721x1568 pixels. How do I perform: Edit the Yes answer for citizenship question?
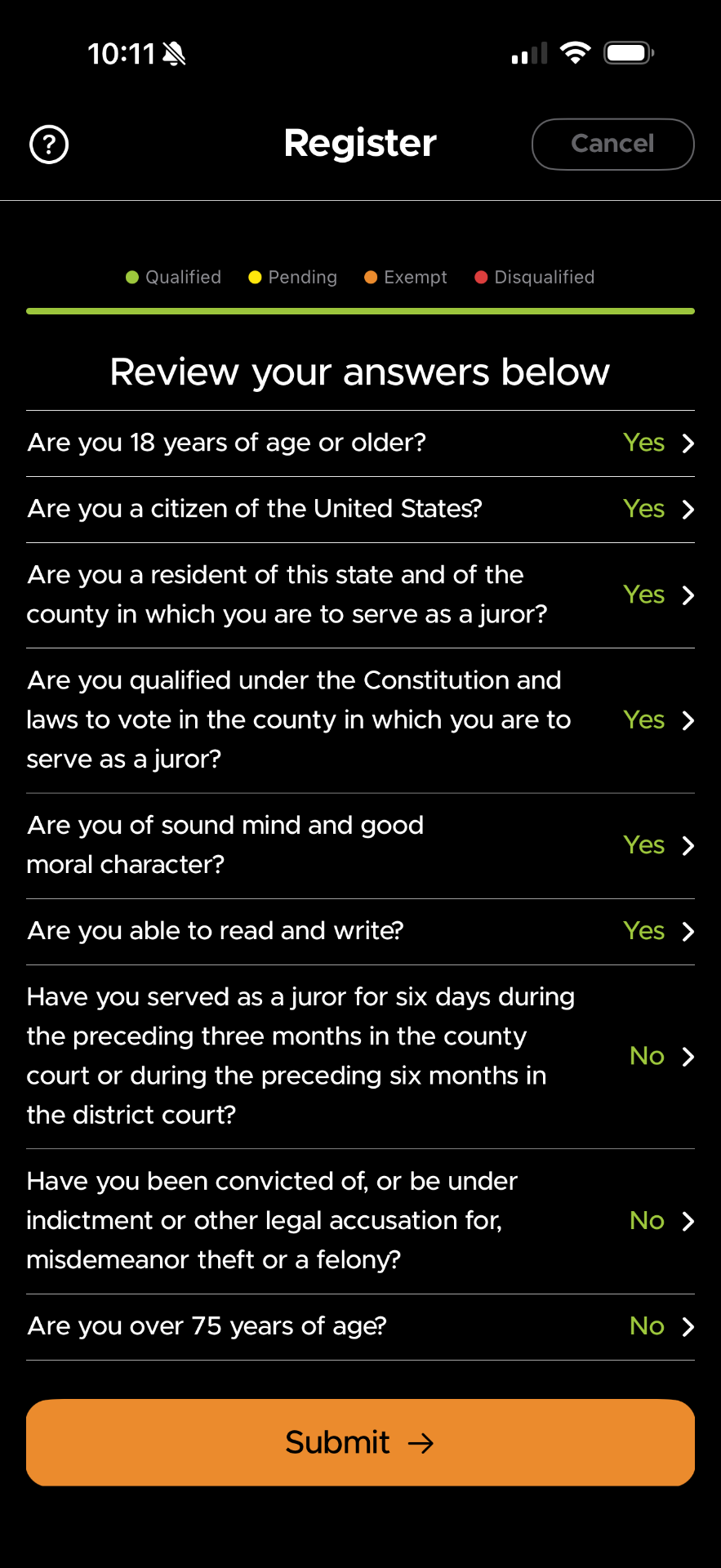pyautogui.click(x=643, y=509)
